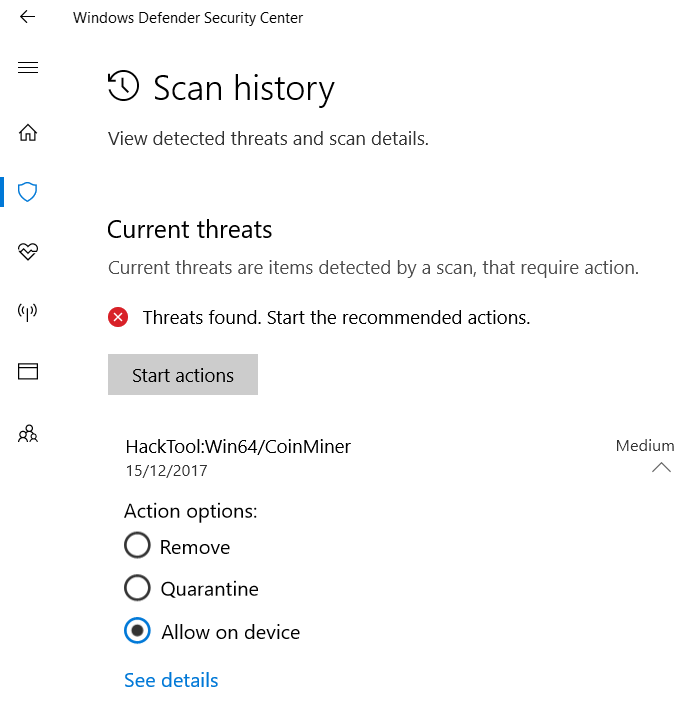Select the Quarantine action option
694x705 pixels.
tap(137, 588)
